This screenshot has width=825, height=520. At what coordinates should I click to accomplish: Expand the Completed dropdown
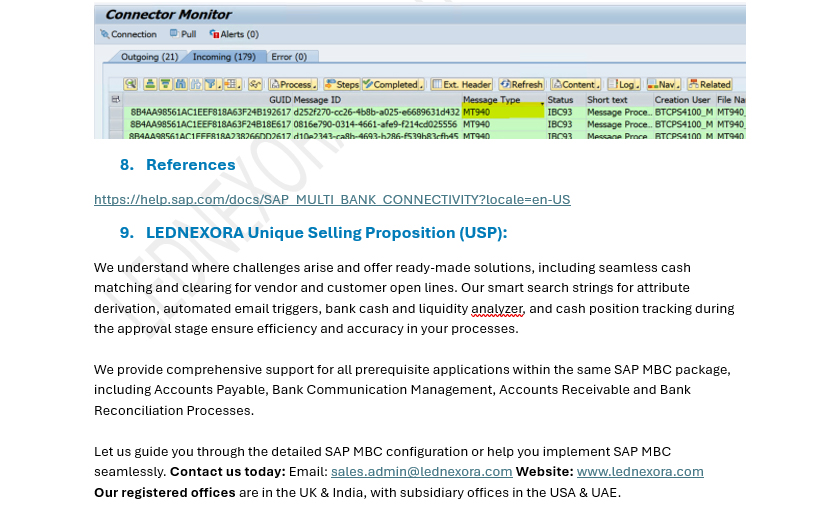394,85
